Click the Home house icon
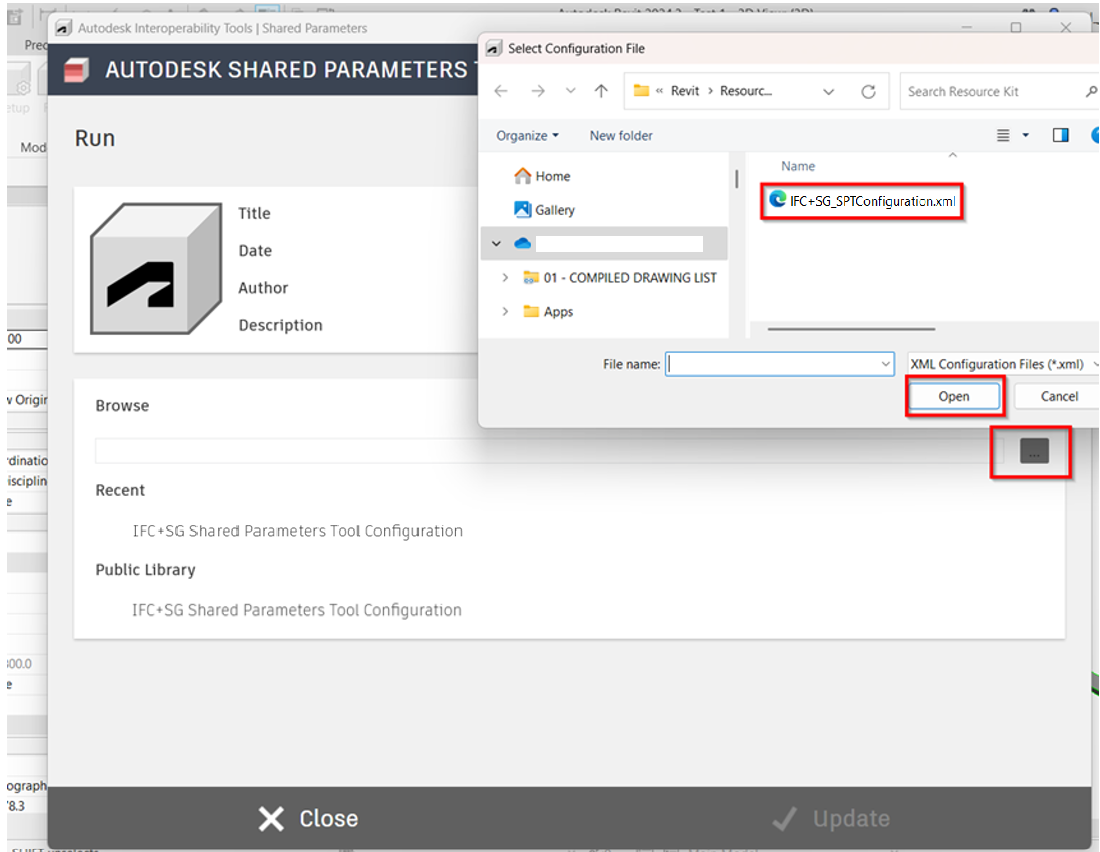Screen dimensions: 1100x852 (x=523, y=175)
